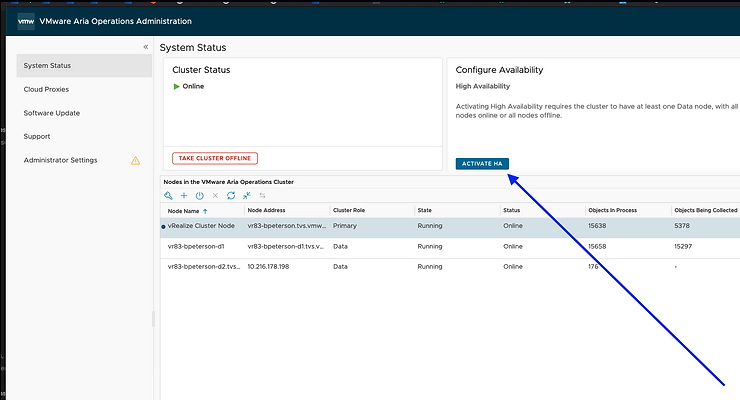
Task: Sort by the State column header
Action: click(x=424, y=210)
